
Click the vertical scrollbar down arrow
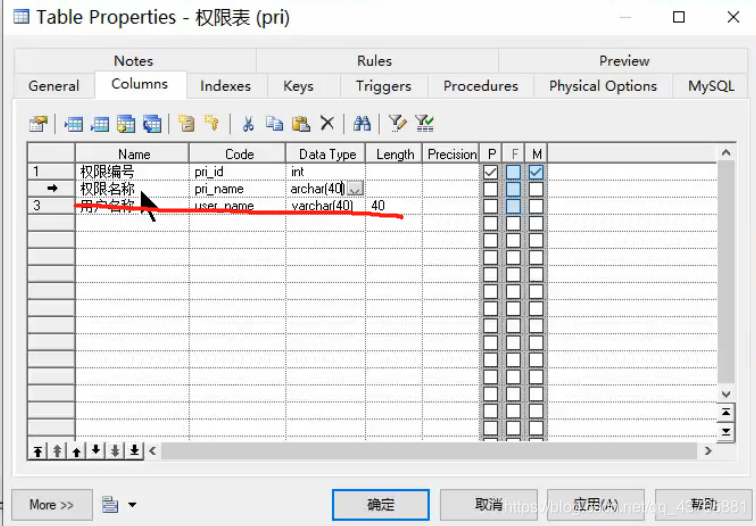click(726, 394)
